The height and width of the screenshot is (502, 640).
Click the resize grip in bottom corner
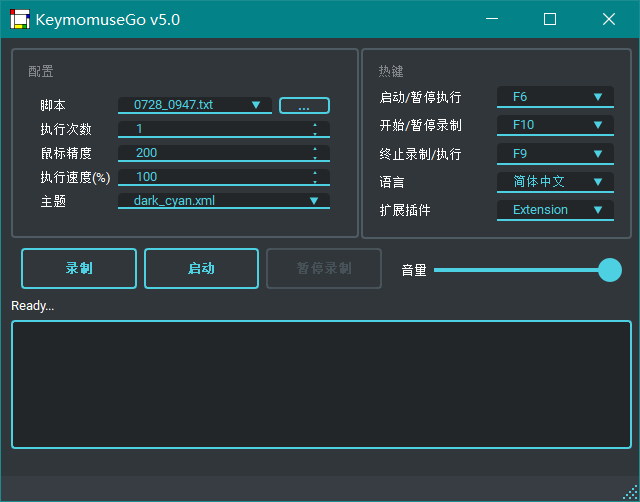[631, 493]
